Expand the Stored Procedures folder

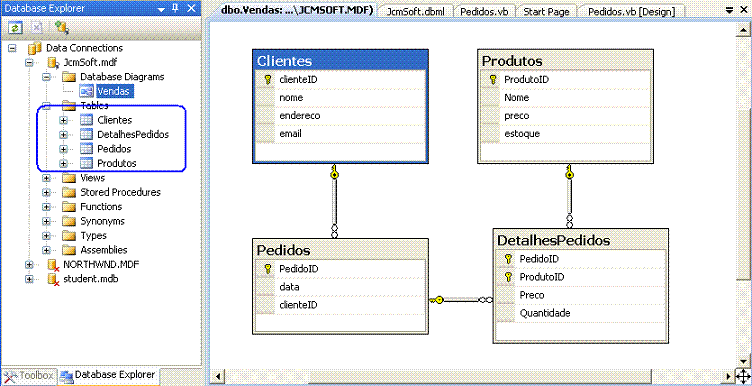click(46, 192)
